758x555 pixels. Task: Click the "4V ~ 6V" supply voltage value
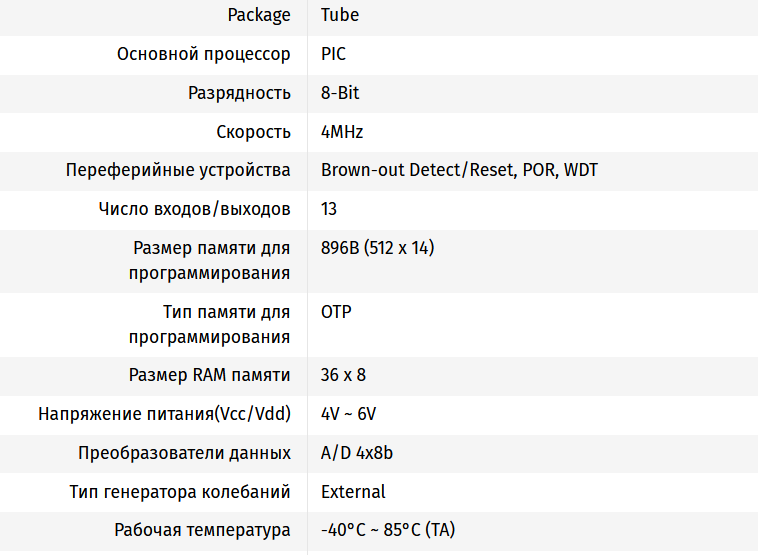(x=348, y=414)
